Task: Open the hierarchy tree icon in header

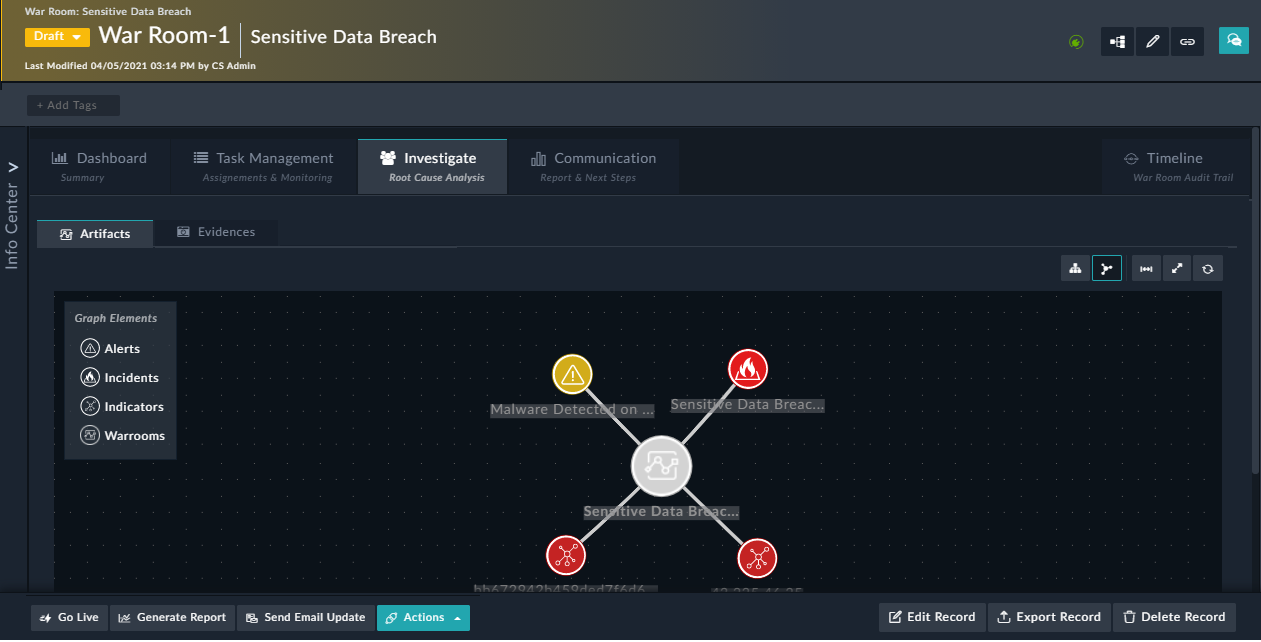Action: [1117, 42]
